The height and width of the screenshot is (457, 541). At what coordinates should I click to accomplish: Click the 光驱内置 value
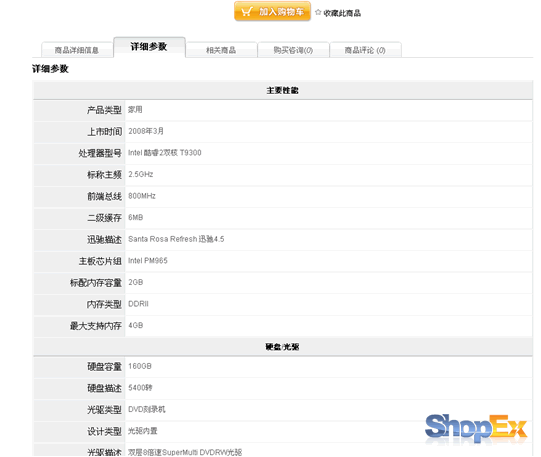142,431
